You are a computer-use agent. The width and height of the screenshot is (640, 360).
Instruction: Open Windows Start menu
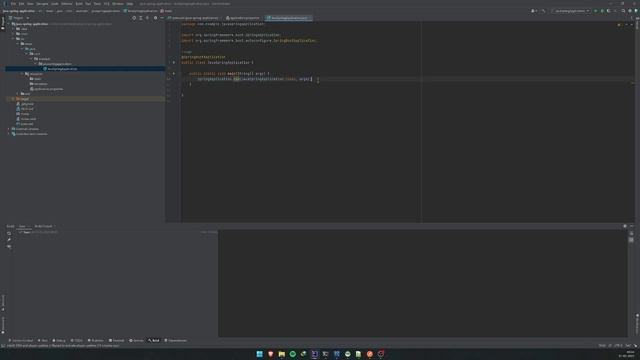(x=260, y=354)
